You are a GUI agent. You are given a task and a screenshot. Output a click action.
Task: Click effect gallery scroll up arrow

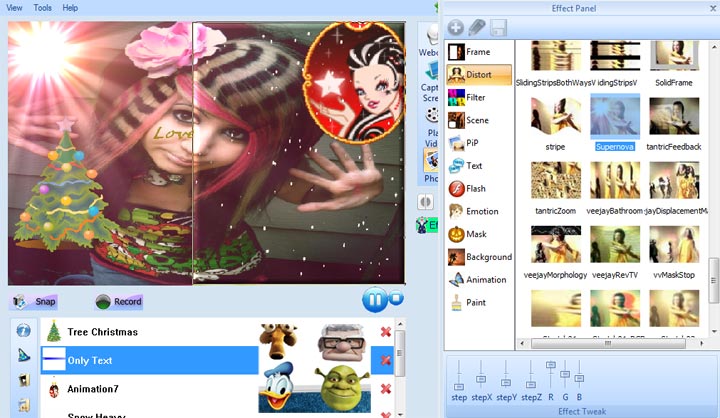(x=714, y=47)
